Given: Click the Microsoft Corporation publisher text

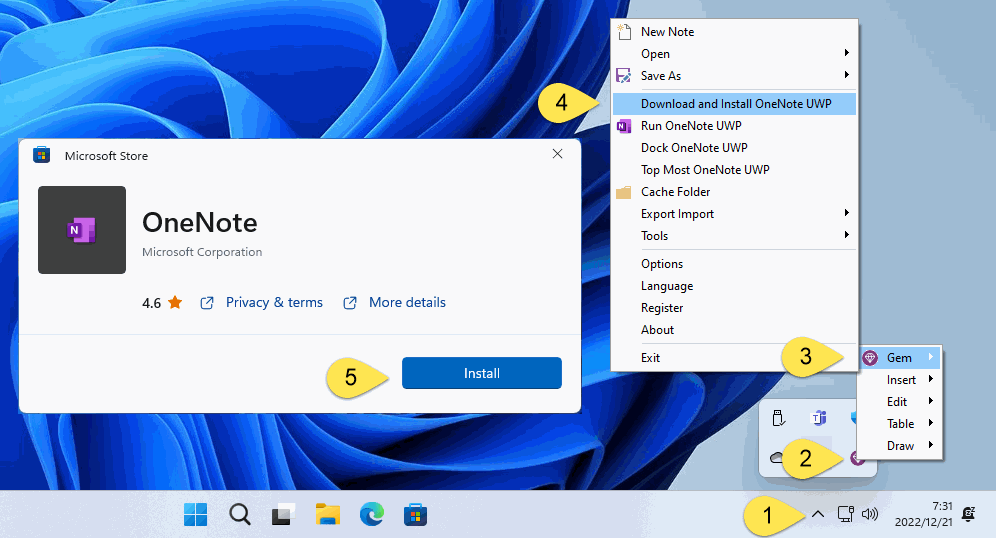Looking at the screenshot, I should [202, 252].
